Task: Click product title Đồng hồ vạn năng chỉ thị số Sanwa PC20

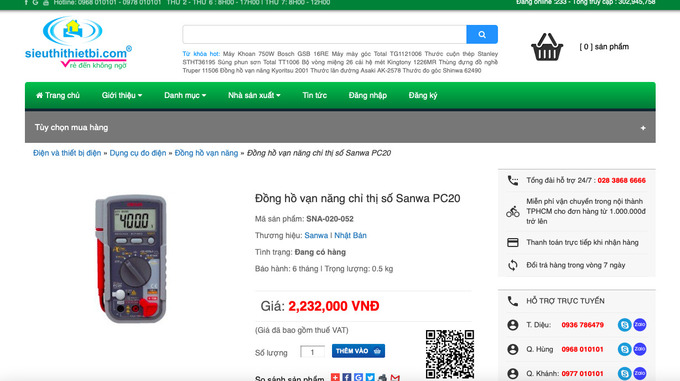Action: point(357,199)
